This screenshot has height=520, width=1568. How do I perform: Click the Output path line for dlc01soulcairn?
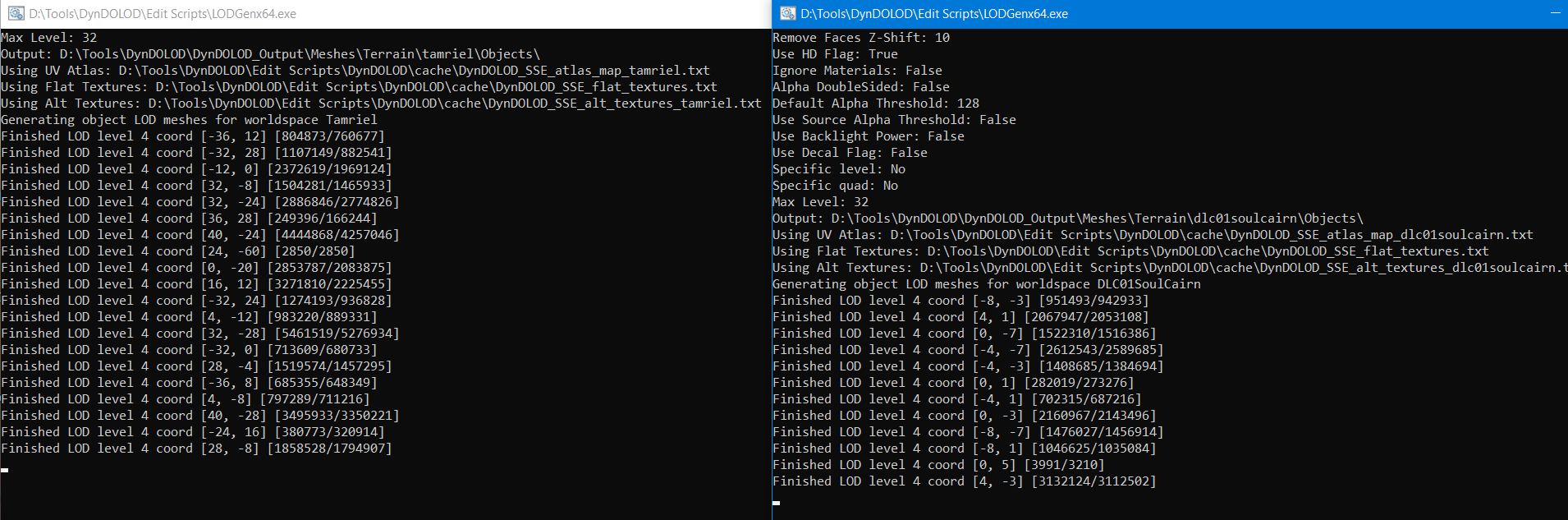(1068, 219)
